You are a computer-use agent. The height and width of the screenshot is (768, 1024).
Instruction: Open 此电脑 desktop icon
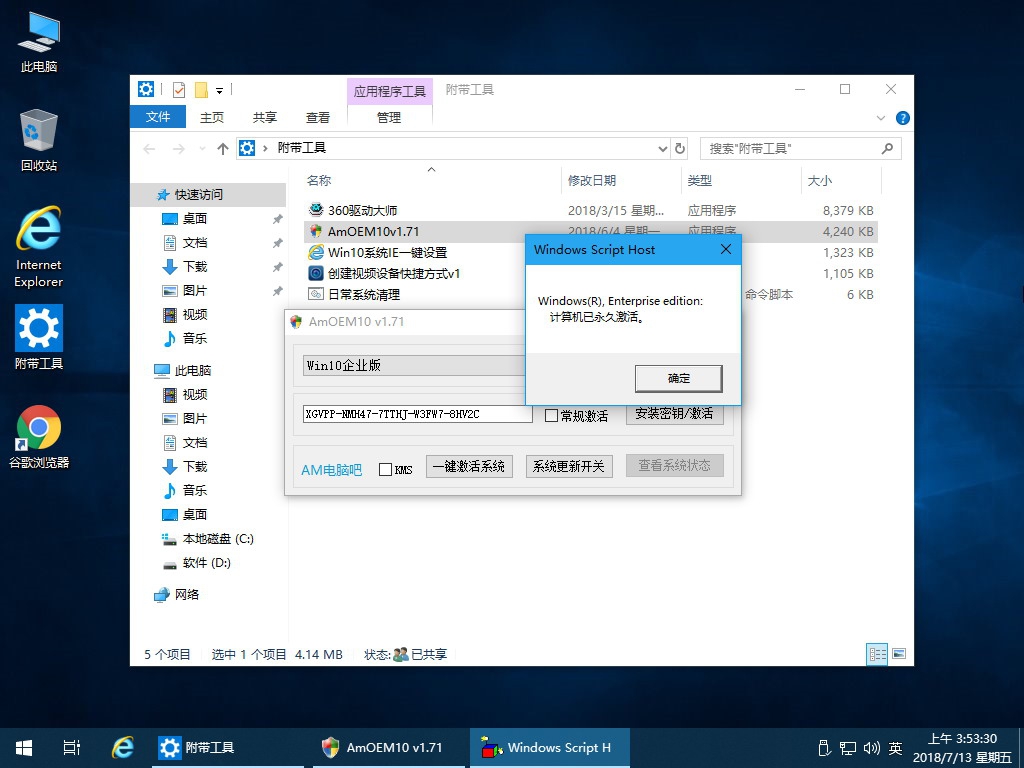[39, 42]
